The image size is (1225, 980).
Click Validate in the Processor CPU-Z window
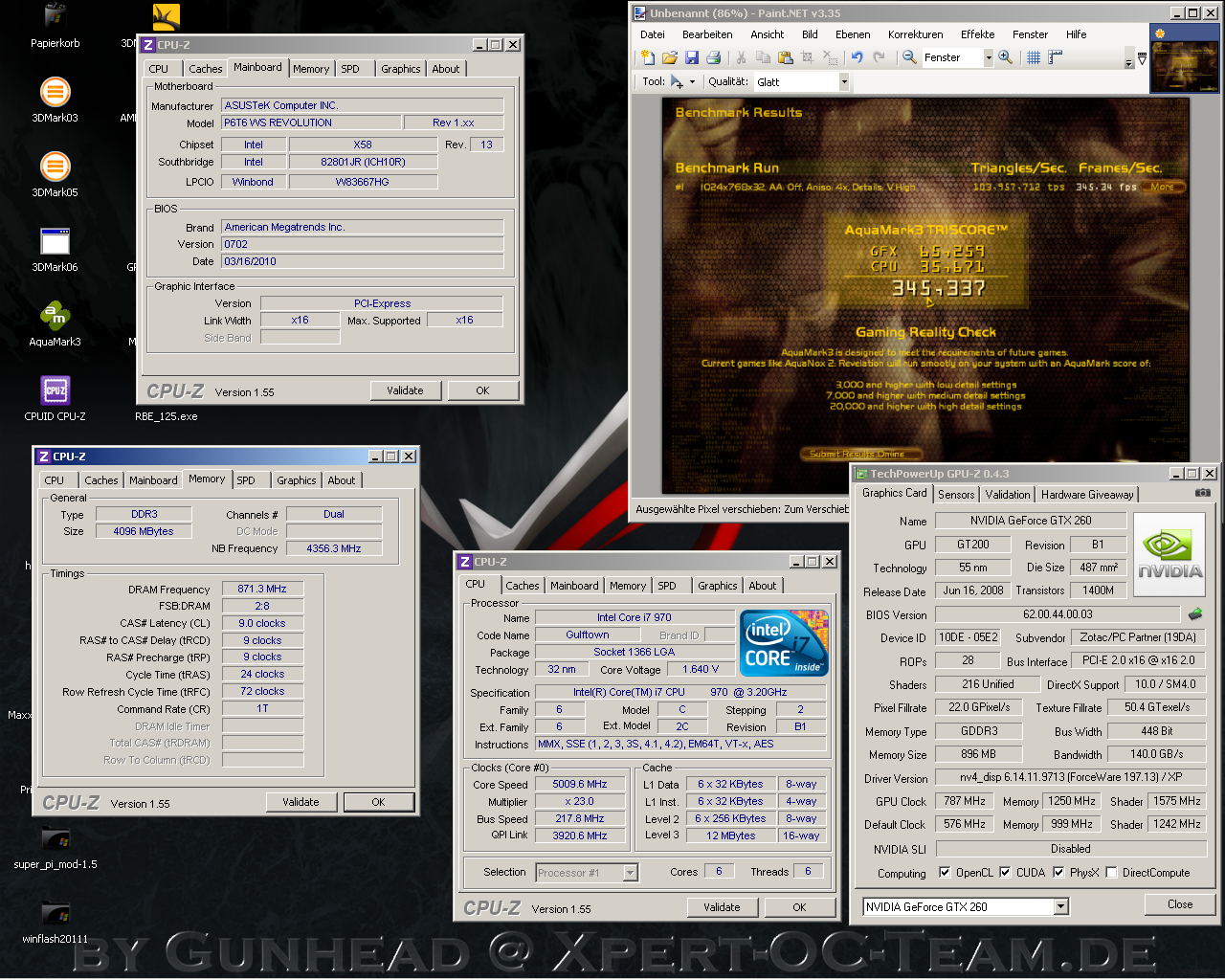tap(722, 907)
